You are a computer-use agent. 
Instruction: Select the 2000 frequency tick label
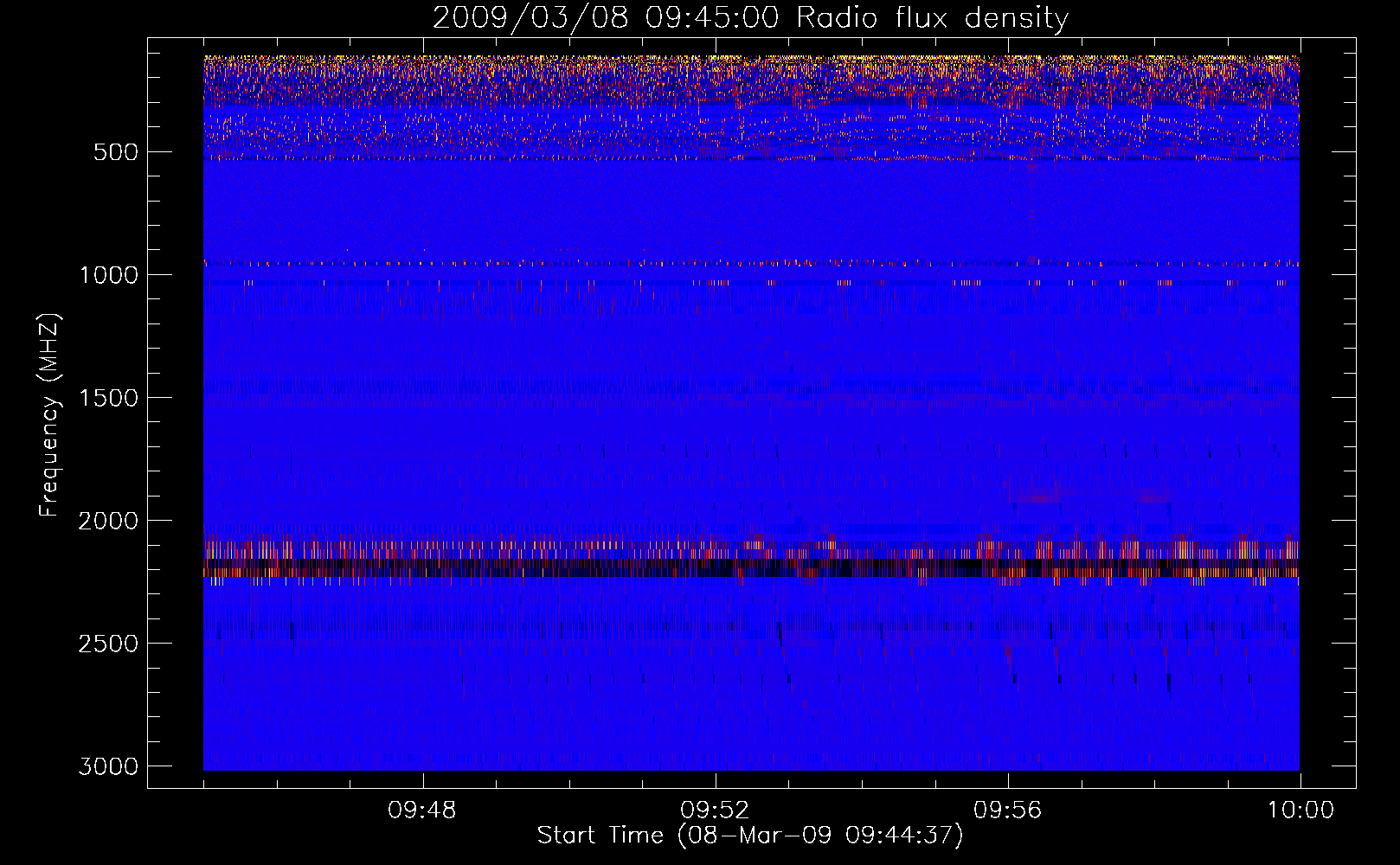[x=108, y=521]
